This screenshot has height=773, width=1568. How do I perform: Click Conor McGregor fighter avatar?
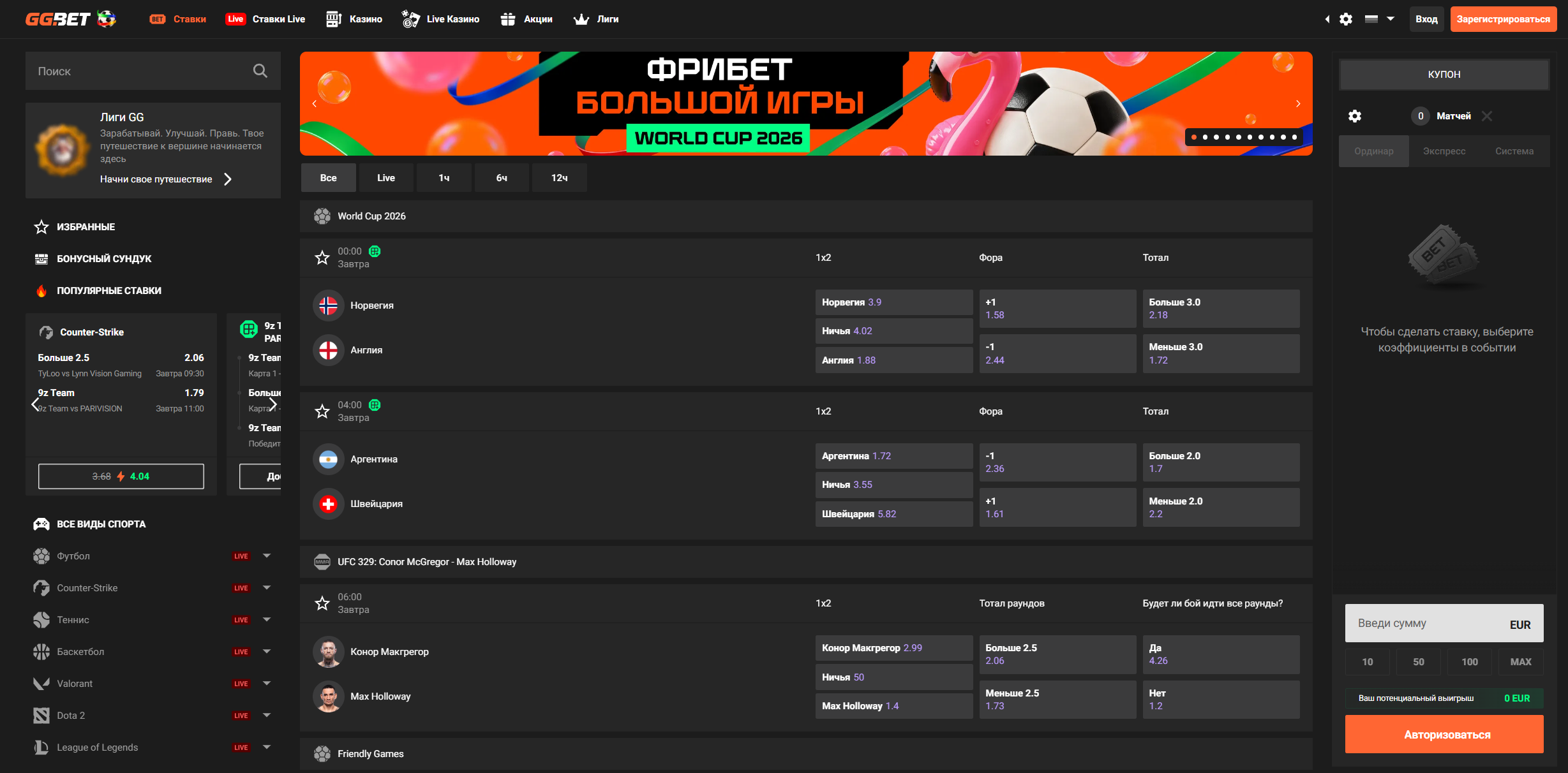(329, 652)
